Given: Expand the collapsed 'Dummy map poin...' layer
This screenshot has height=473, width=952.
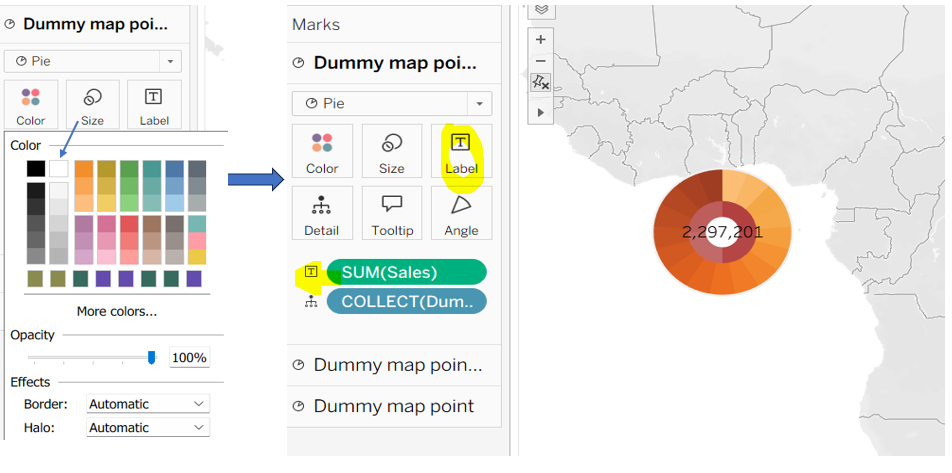Looking at the screenshot, I should click(x=397, y=365).
